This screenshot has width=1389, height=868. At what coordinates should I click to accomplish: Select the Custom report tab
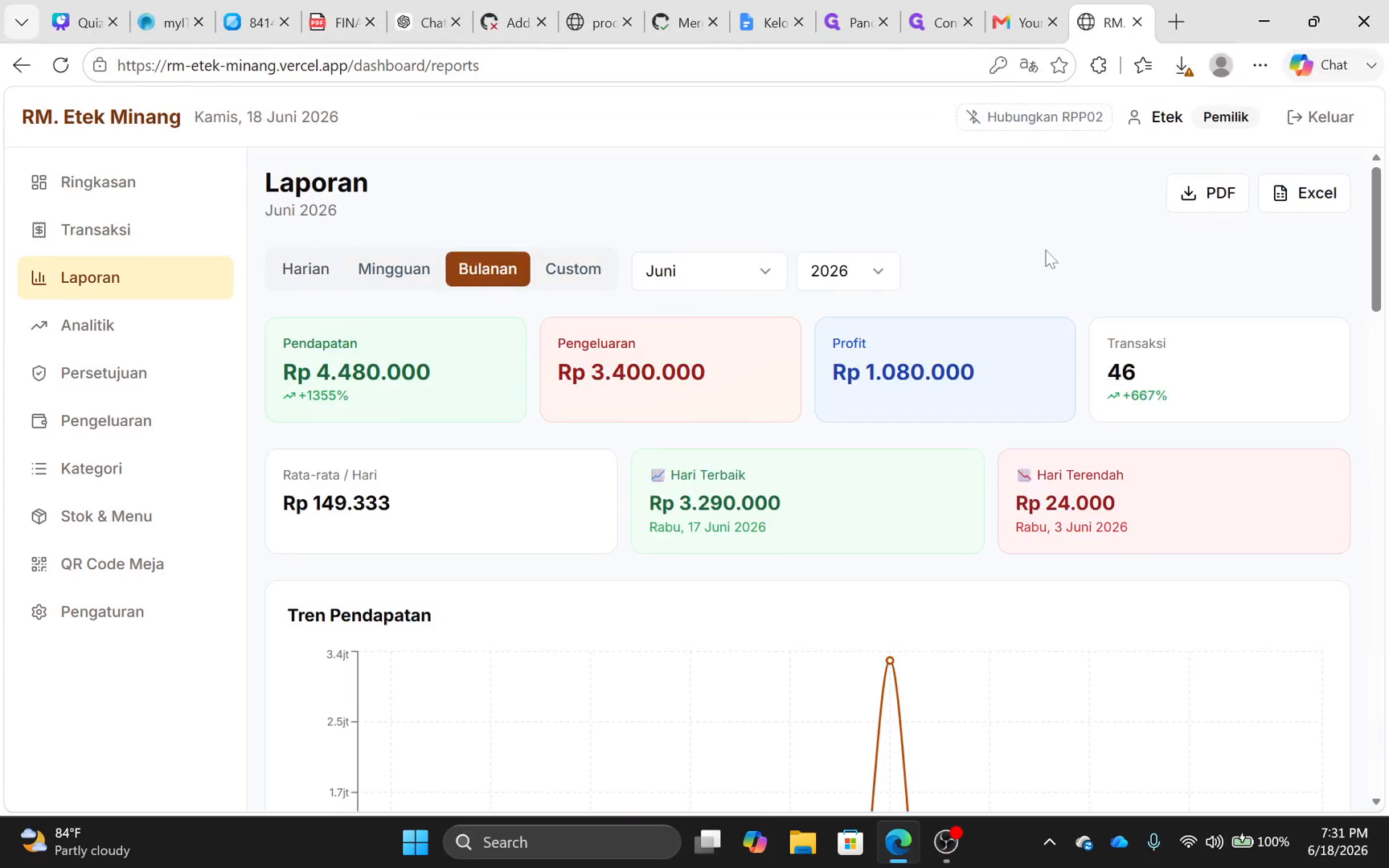tap(573, 269)
